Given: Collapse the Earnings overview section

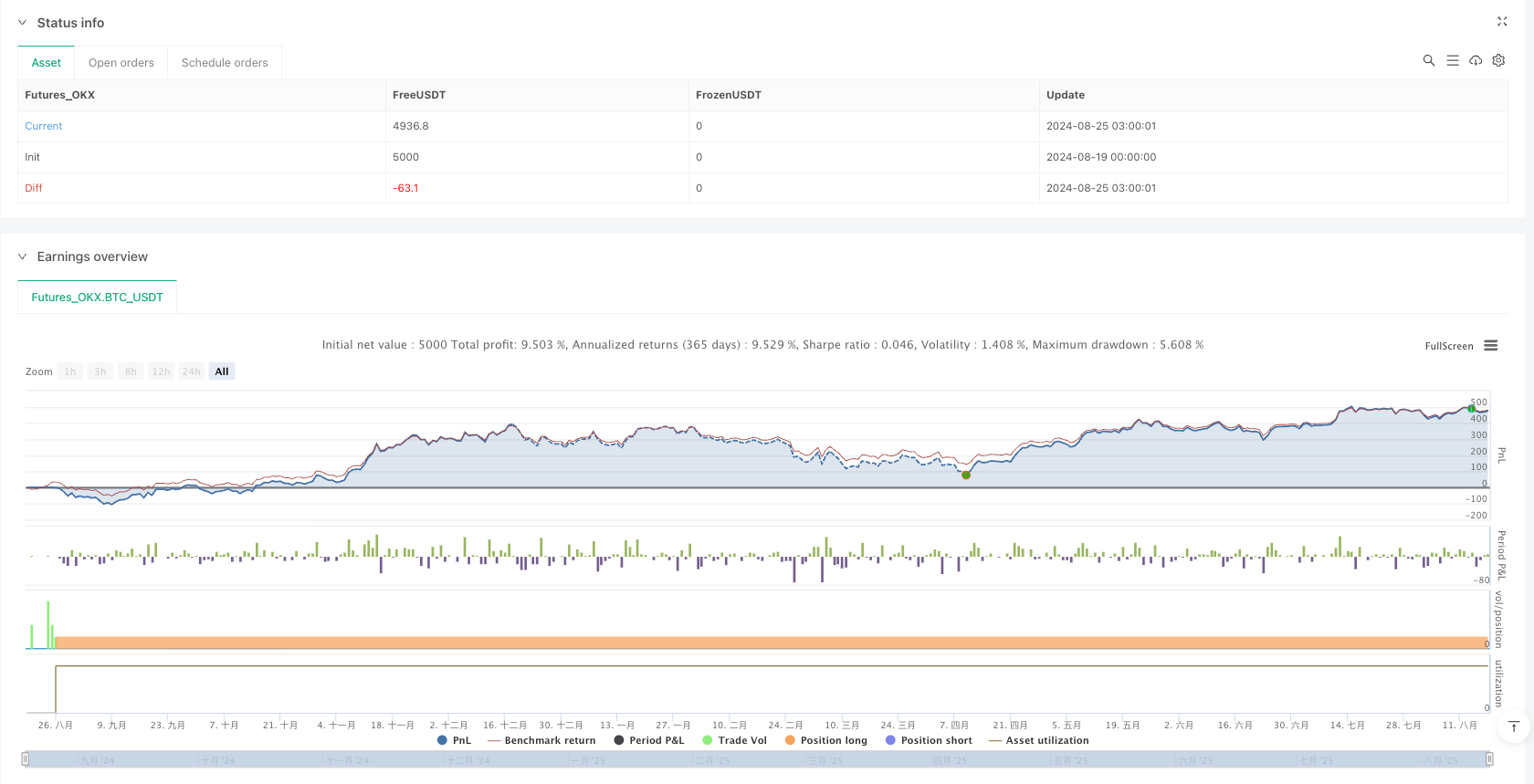Looking at the screenshot, I should point(23,256).
